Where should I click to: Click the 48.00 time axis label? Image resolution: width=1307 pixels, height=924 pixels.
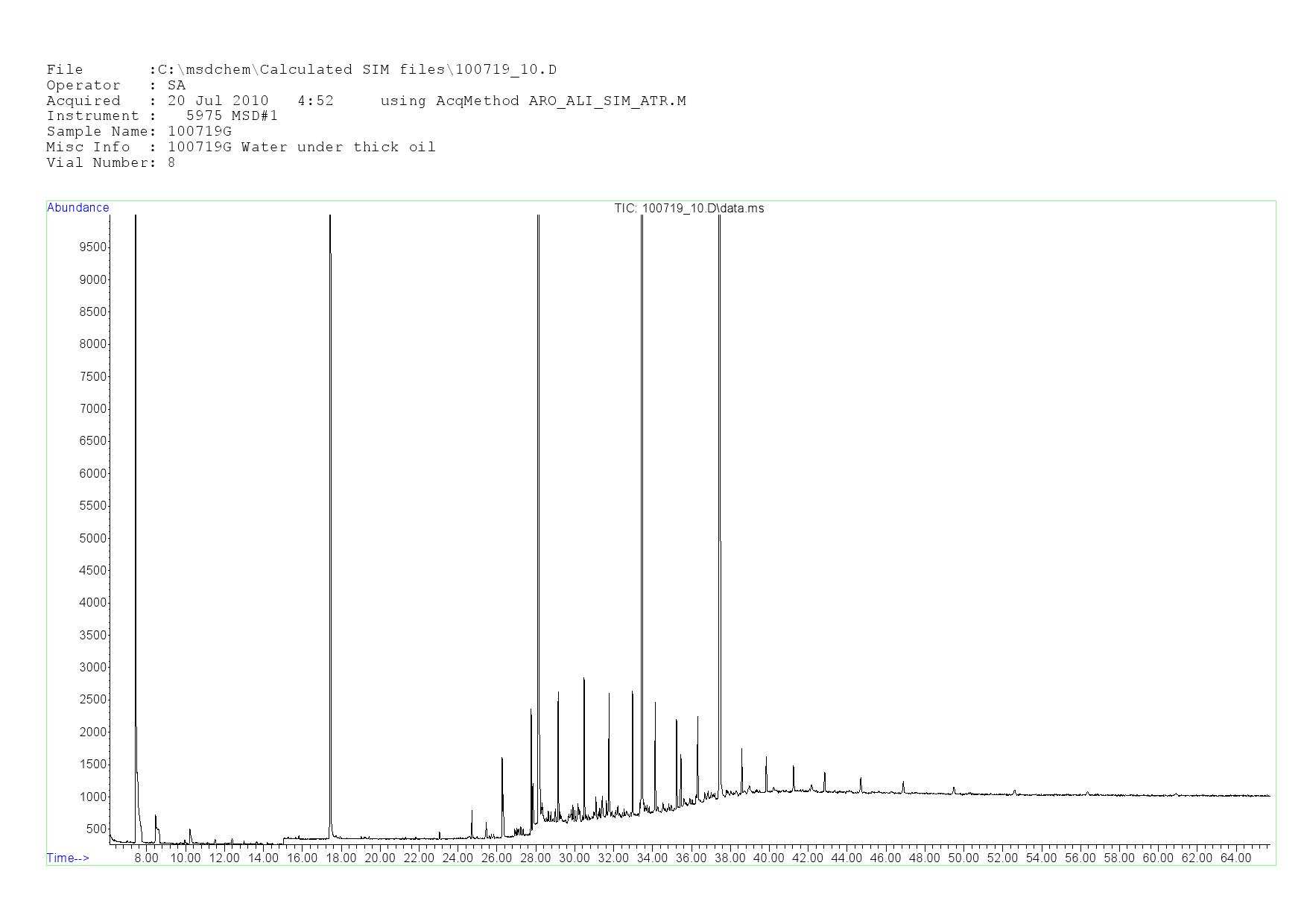(x=924, y=858)
